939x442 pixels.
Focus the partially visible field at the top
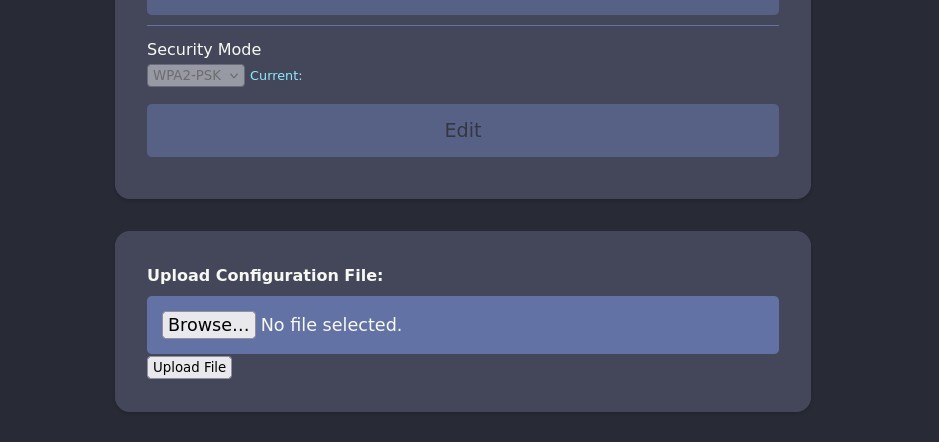tap(462, 6)
